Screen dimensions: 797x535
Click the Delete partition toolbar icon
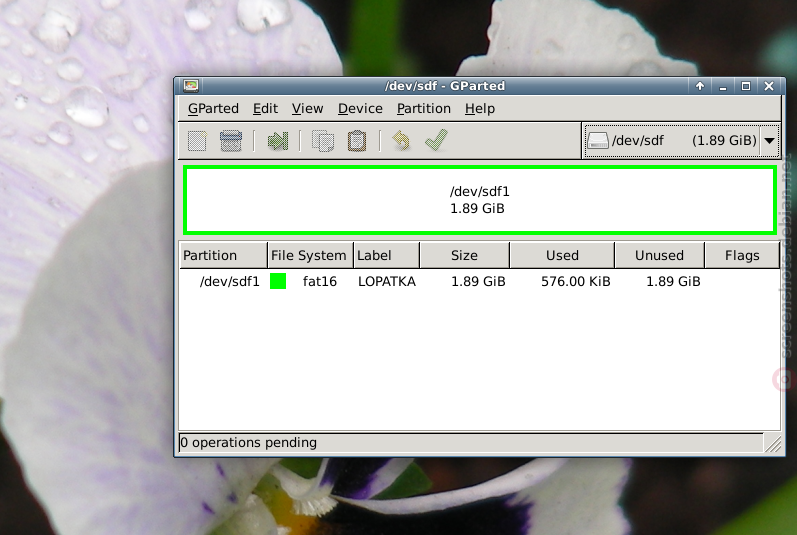231,141
